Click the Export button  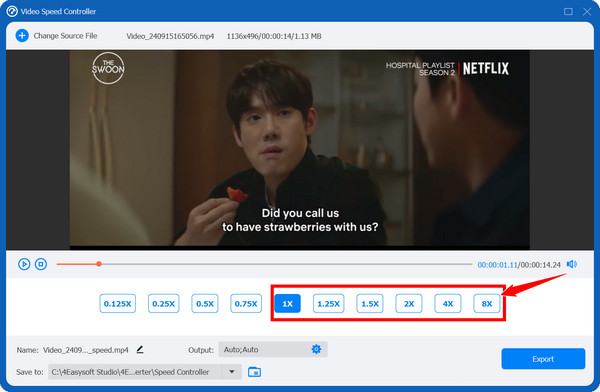543,359
